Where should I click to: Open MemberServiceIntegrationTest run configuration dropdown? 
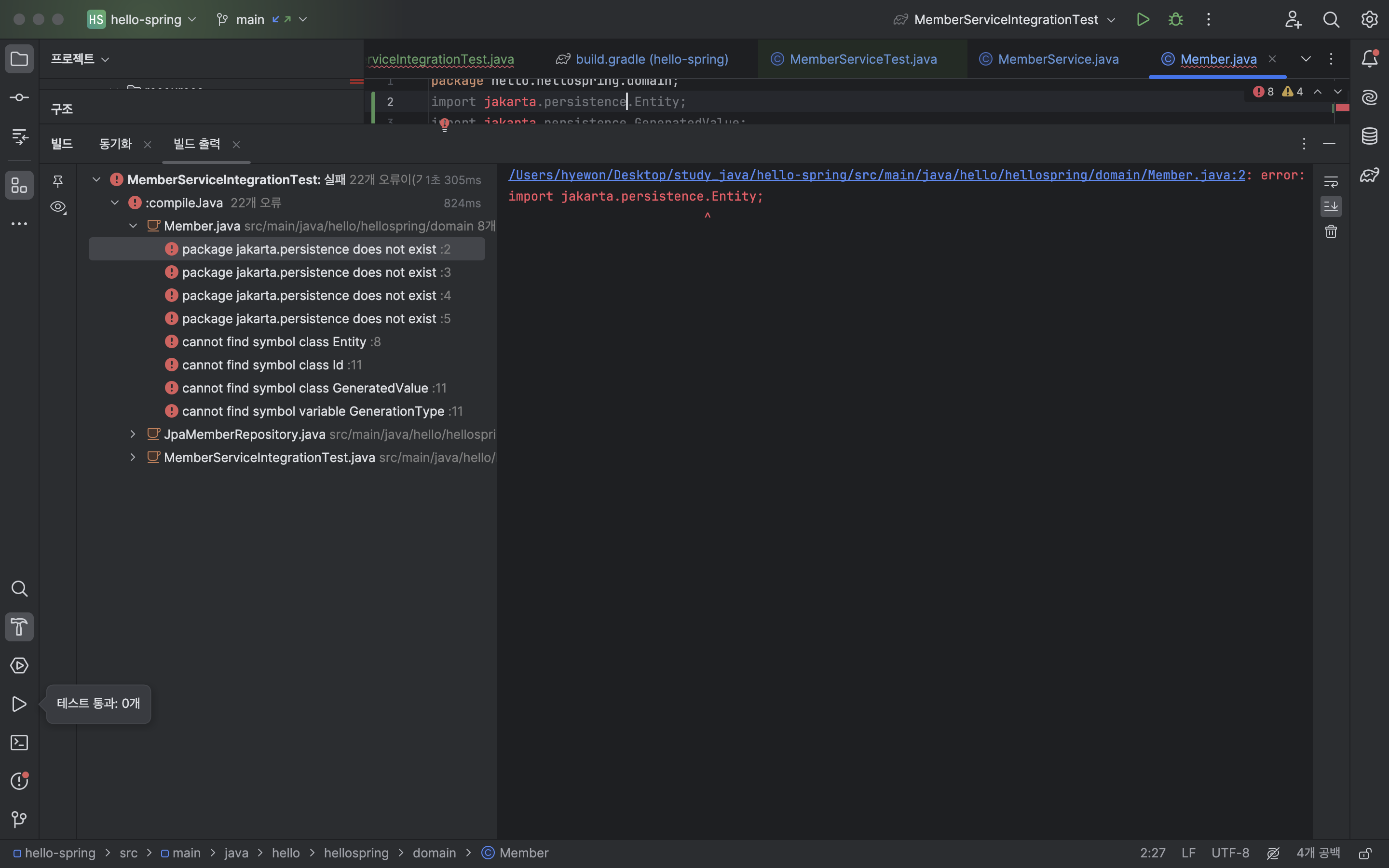point(1005,19)
